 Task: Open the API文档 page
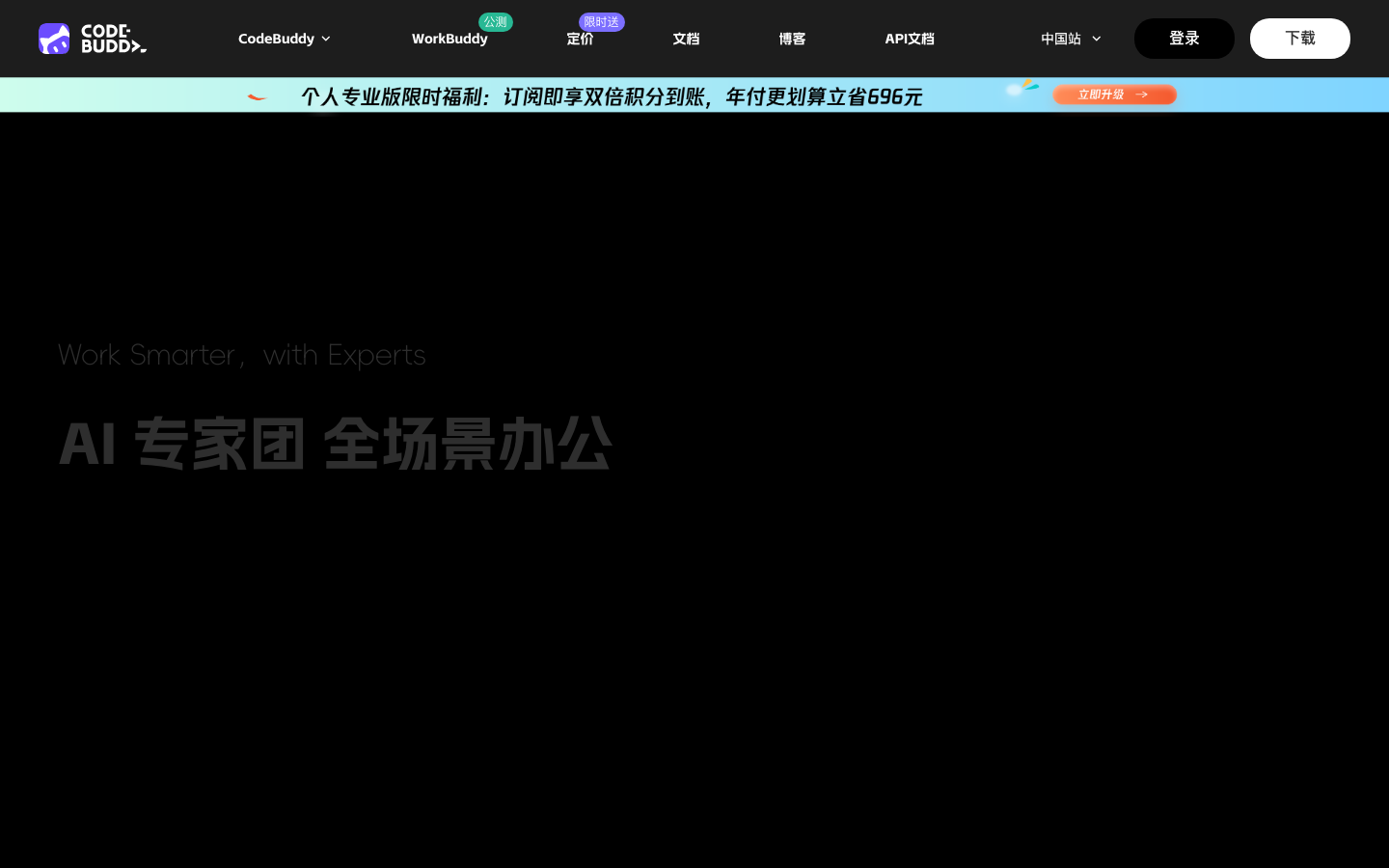pos(910,39)
